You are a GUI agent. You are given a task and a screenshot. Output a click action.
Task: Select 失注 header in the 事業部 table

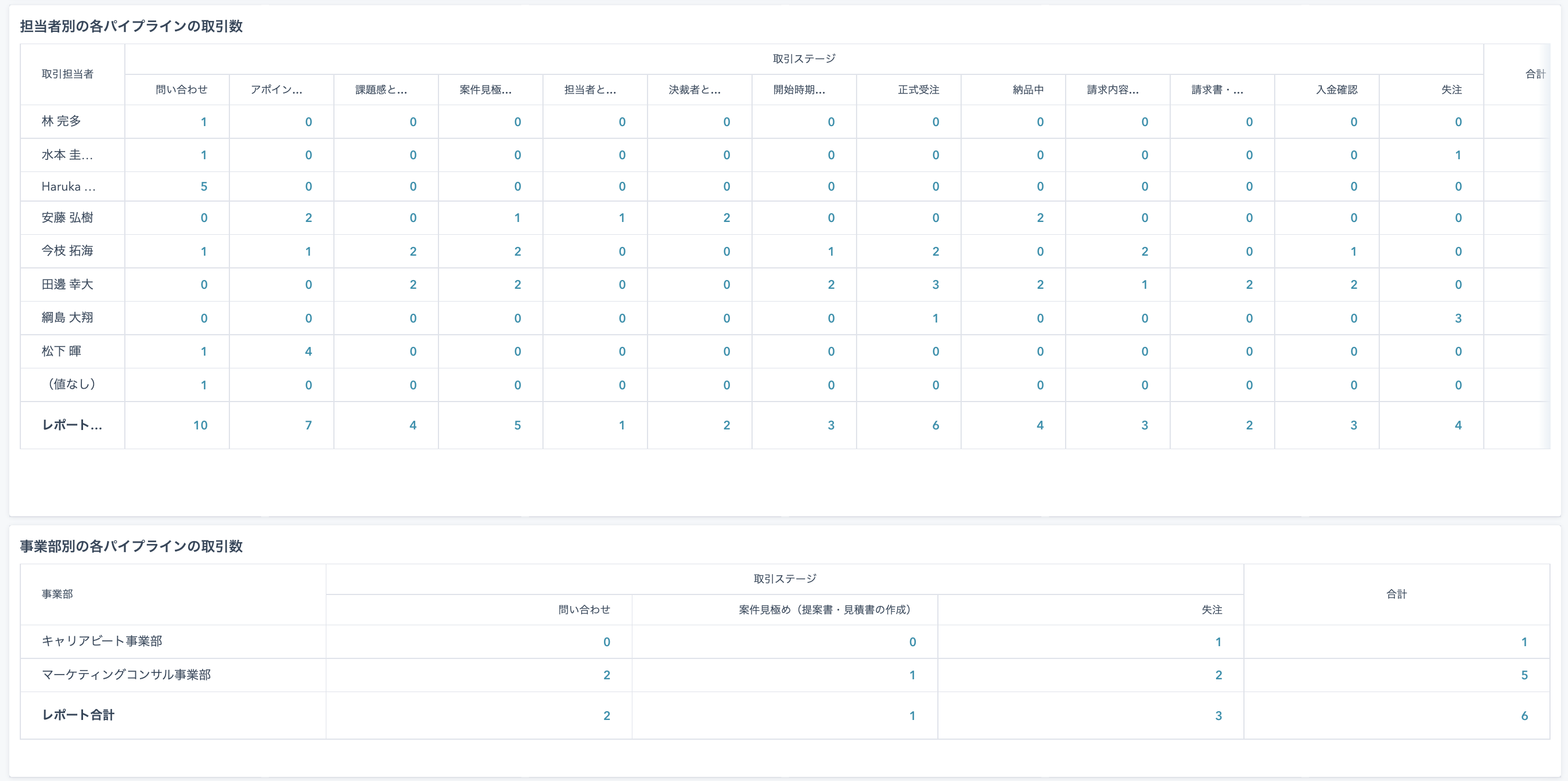[x=1212, y=610]
